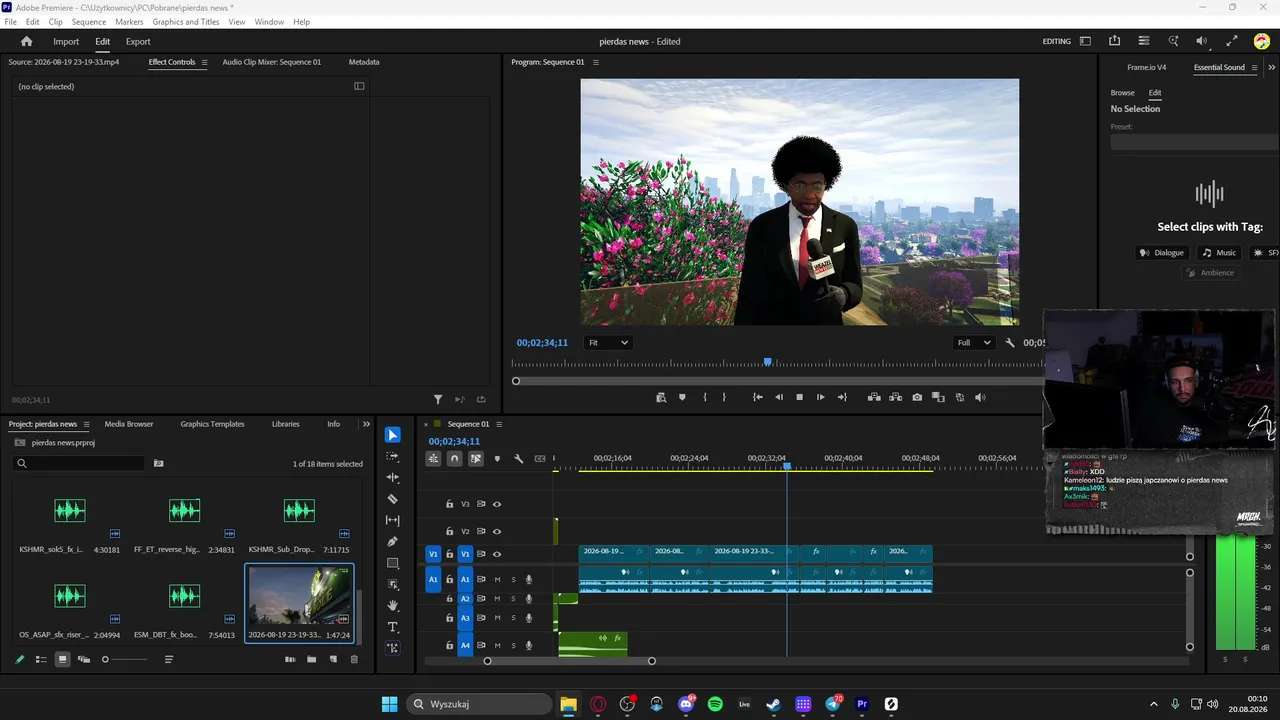
Task: Open the Sequence menu
Action: point(89,22)
